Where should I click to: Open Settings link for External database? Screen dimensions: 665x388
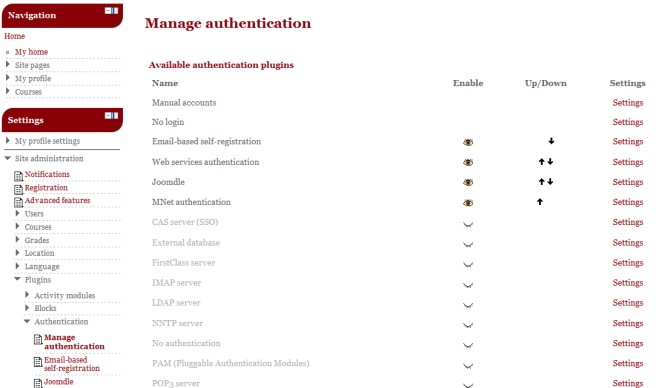tap(628, 243)
